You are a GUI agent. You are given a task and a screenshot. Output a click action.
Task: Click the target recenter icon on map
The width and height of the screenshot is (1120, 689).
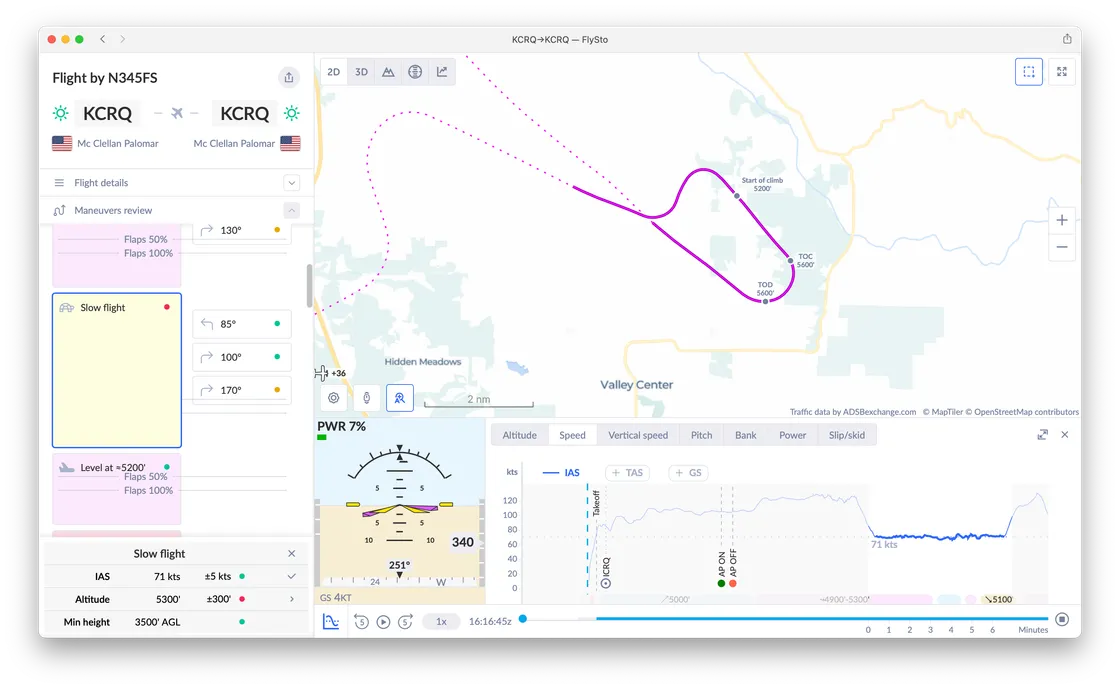click(x=334, y=398)
